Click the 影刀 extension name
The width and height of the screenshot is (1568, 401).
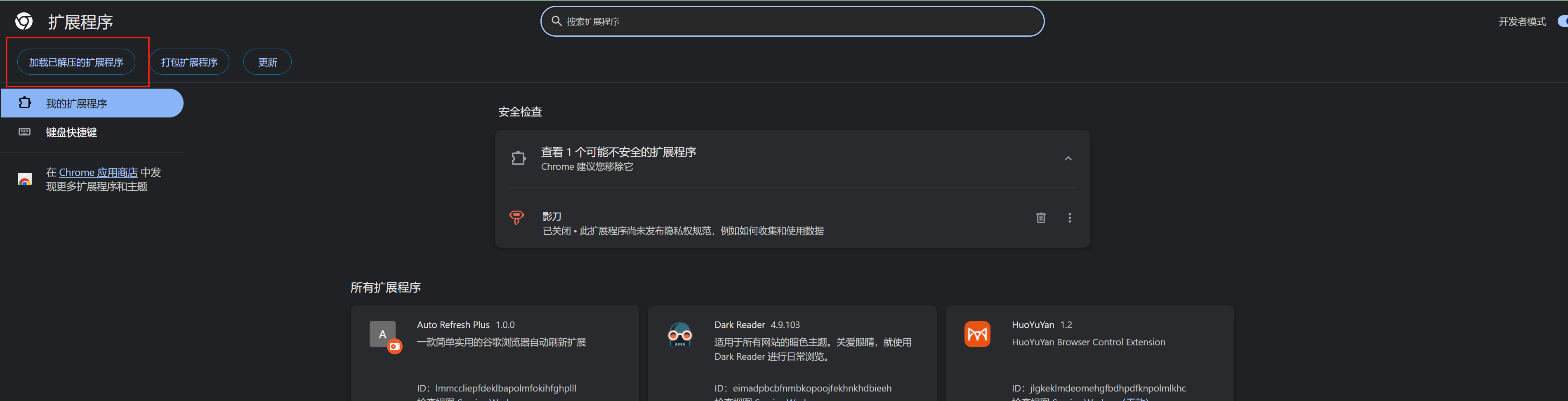tap(552, 216)
